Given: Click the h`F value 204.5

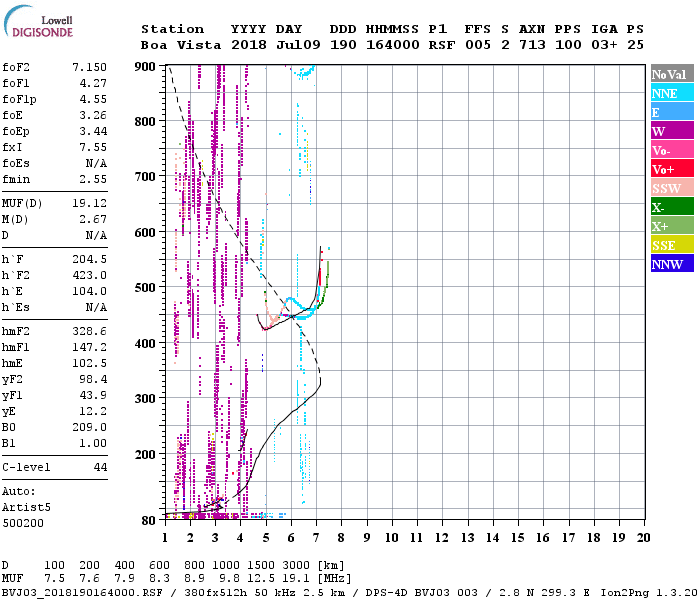Looking at the screenshot, I should click(x=89, y=259).
